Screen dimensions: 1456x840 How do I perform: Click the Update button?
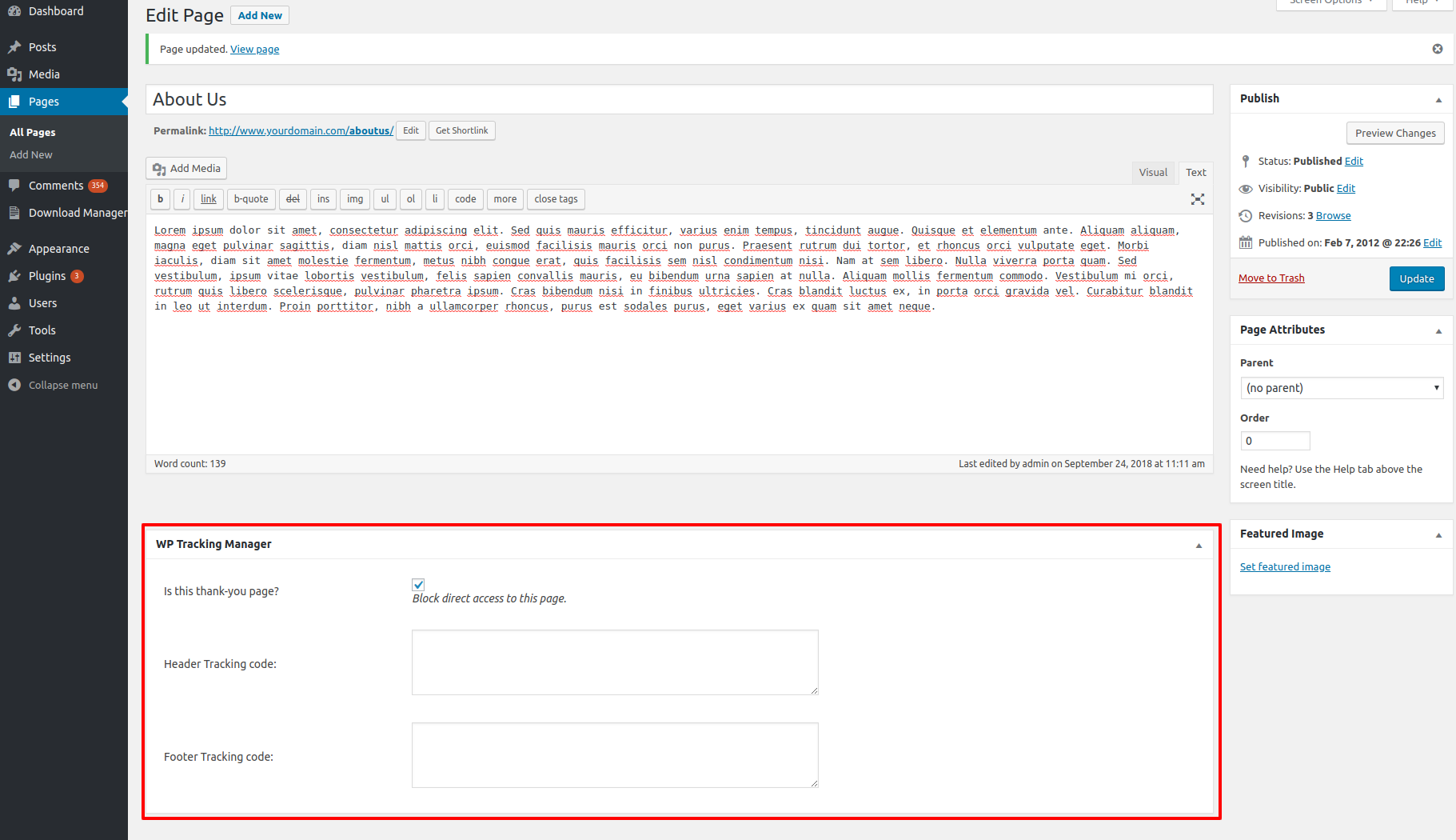click(x=1417, y=278)
